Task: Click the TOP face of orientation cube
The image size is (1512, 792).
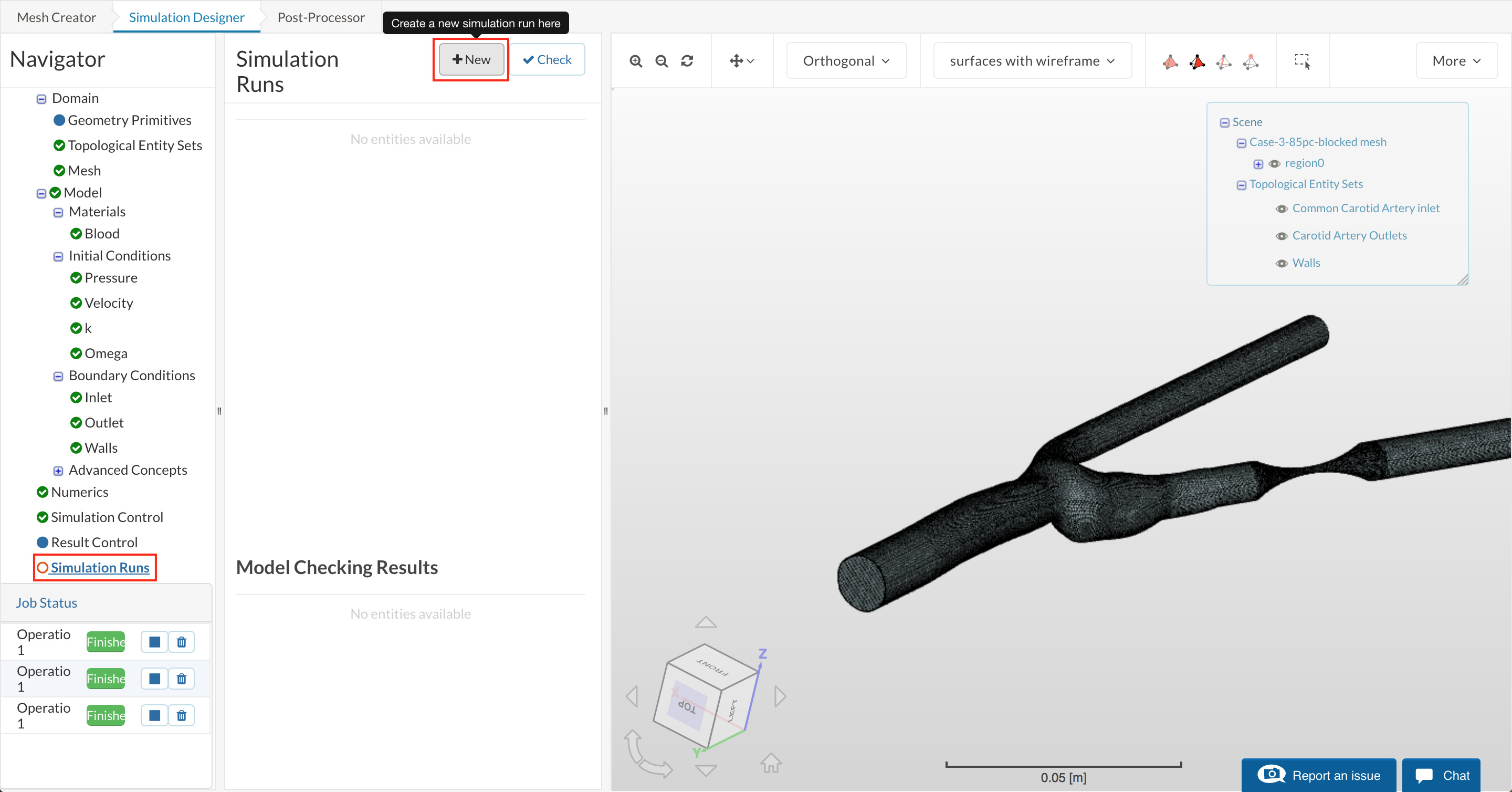Action: tap(686, 706)
